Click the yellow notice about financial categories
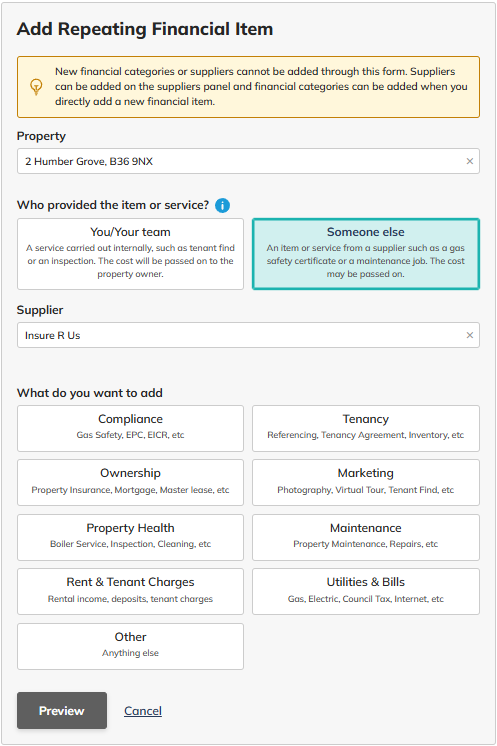The width and height of the screenshot is (497, 746). tap(248, 87)
